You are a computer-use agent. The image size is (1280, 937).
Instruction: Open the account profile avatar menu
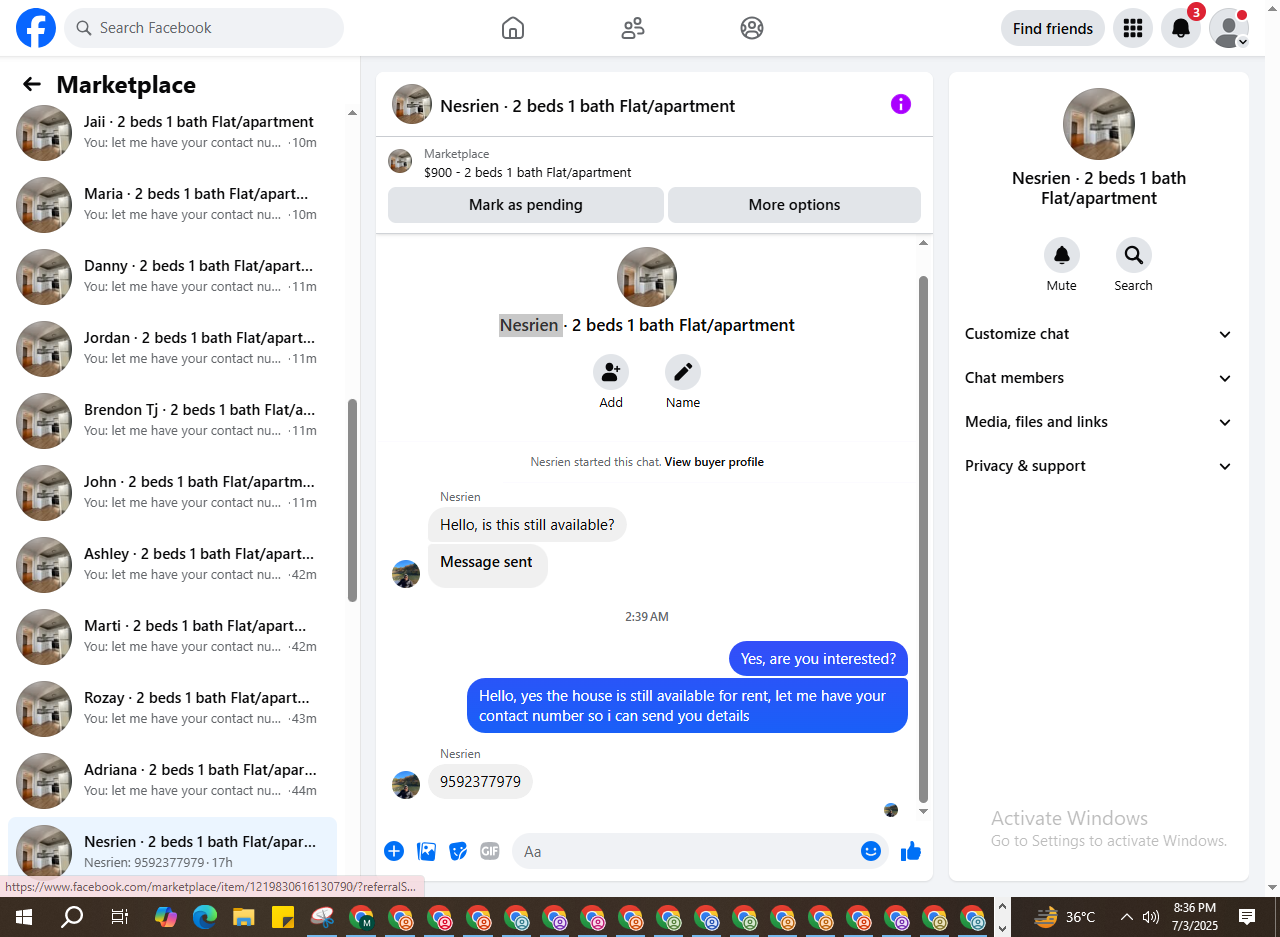point(1229,28)
